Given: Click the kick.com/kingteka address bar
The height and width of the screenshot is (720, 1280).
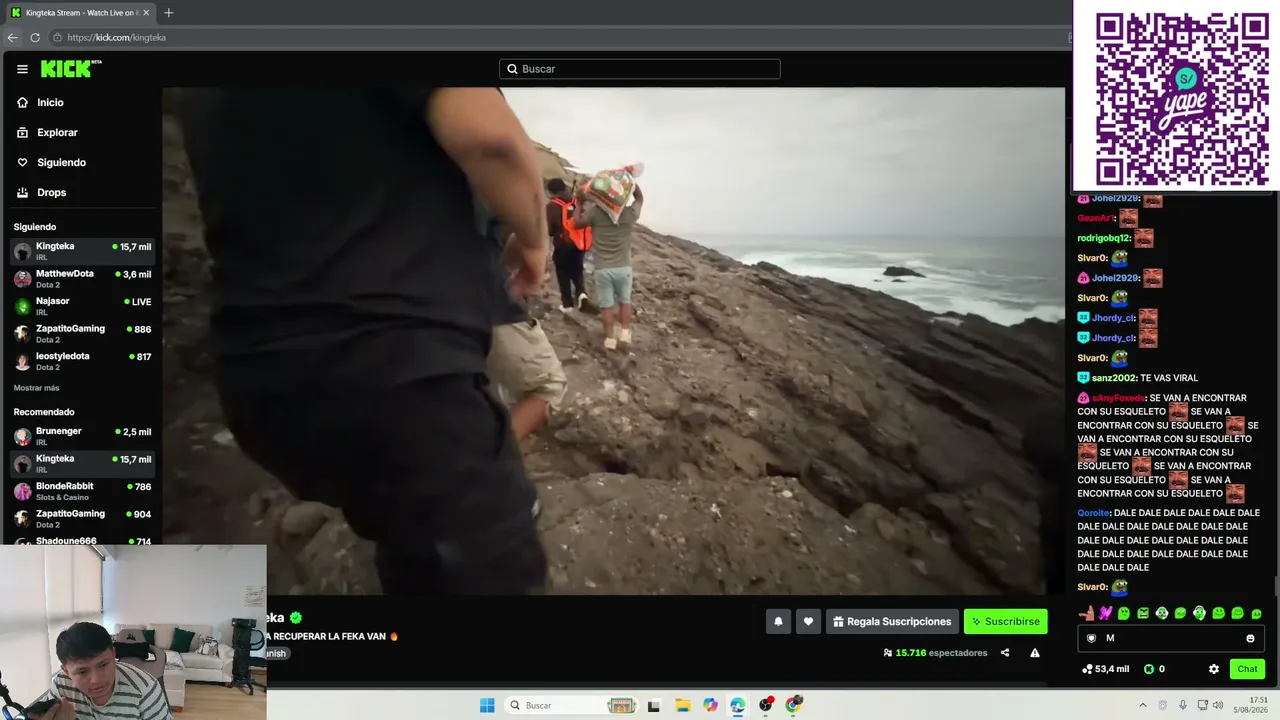Looking at the screenshot, I should tap(560, 37).
